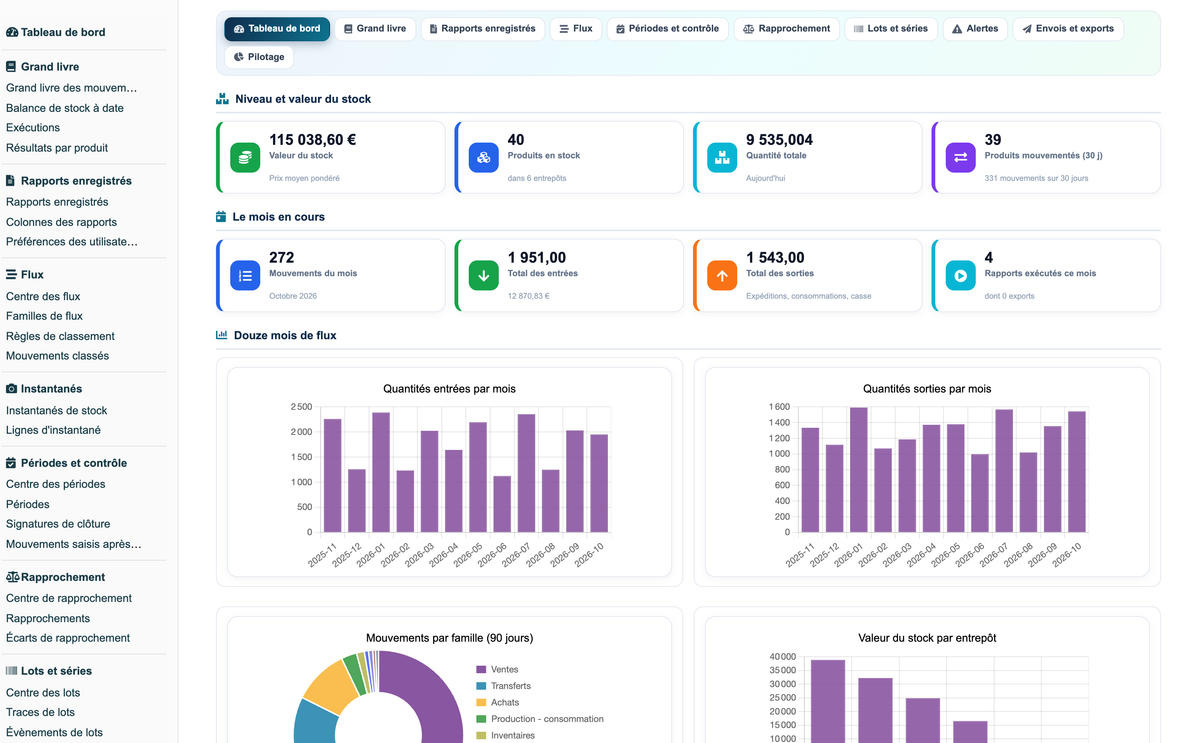Click the calendar-check icon beside sidebar Périodes et contrôle
Viewport: 1200px width, 743px height.
pos(11,463)
